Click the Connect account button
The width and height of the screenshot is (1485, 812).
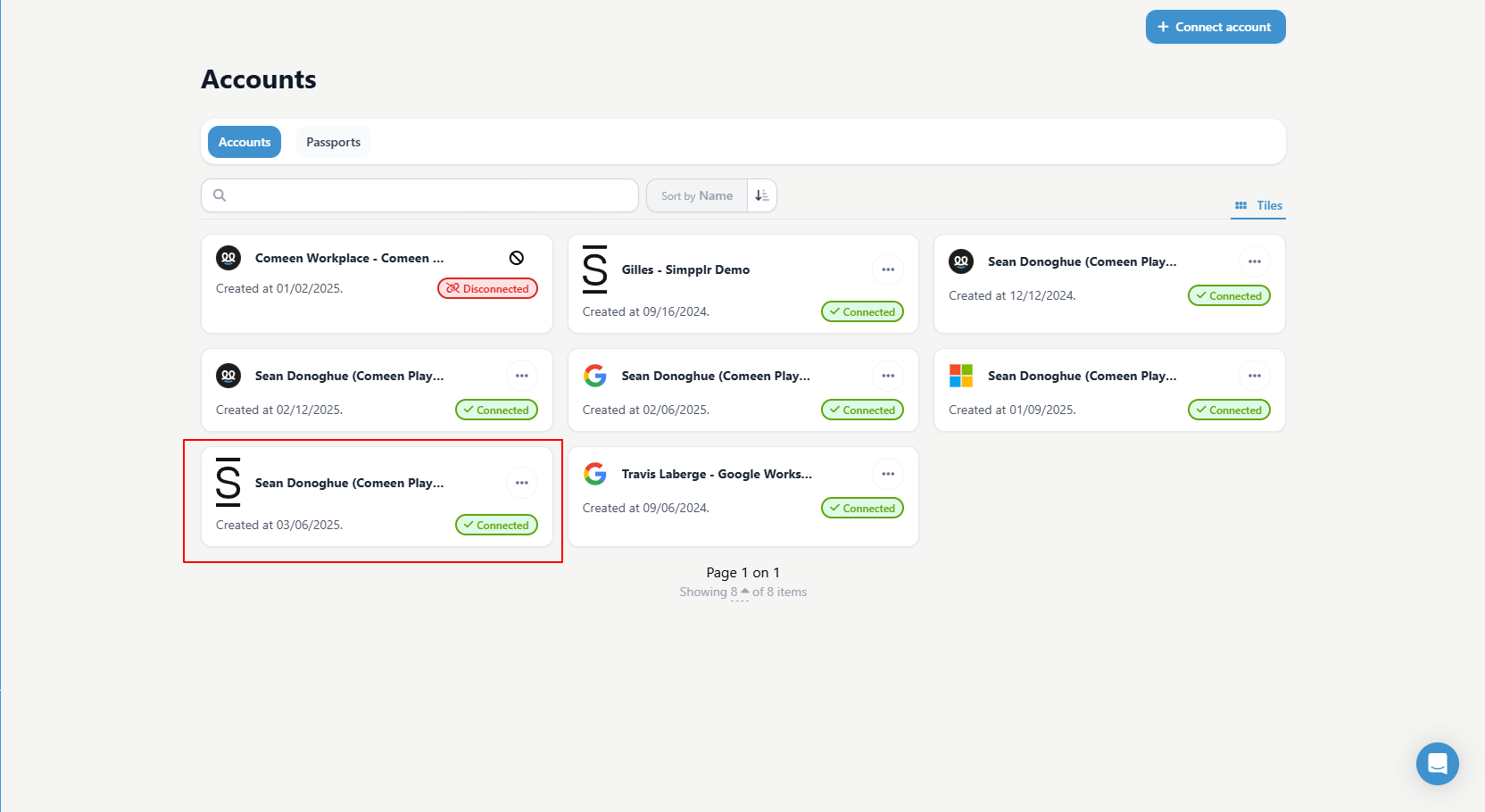pyautogui.click(x=1215, y=27)
